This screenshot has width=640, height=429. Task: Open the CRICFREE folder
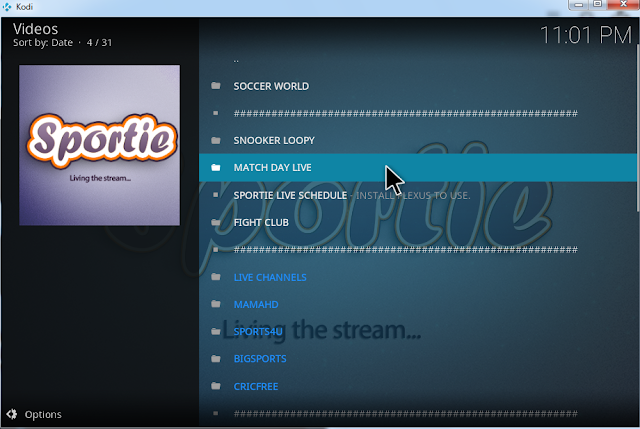tap(418, 386)
